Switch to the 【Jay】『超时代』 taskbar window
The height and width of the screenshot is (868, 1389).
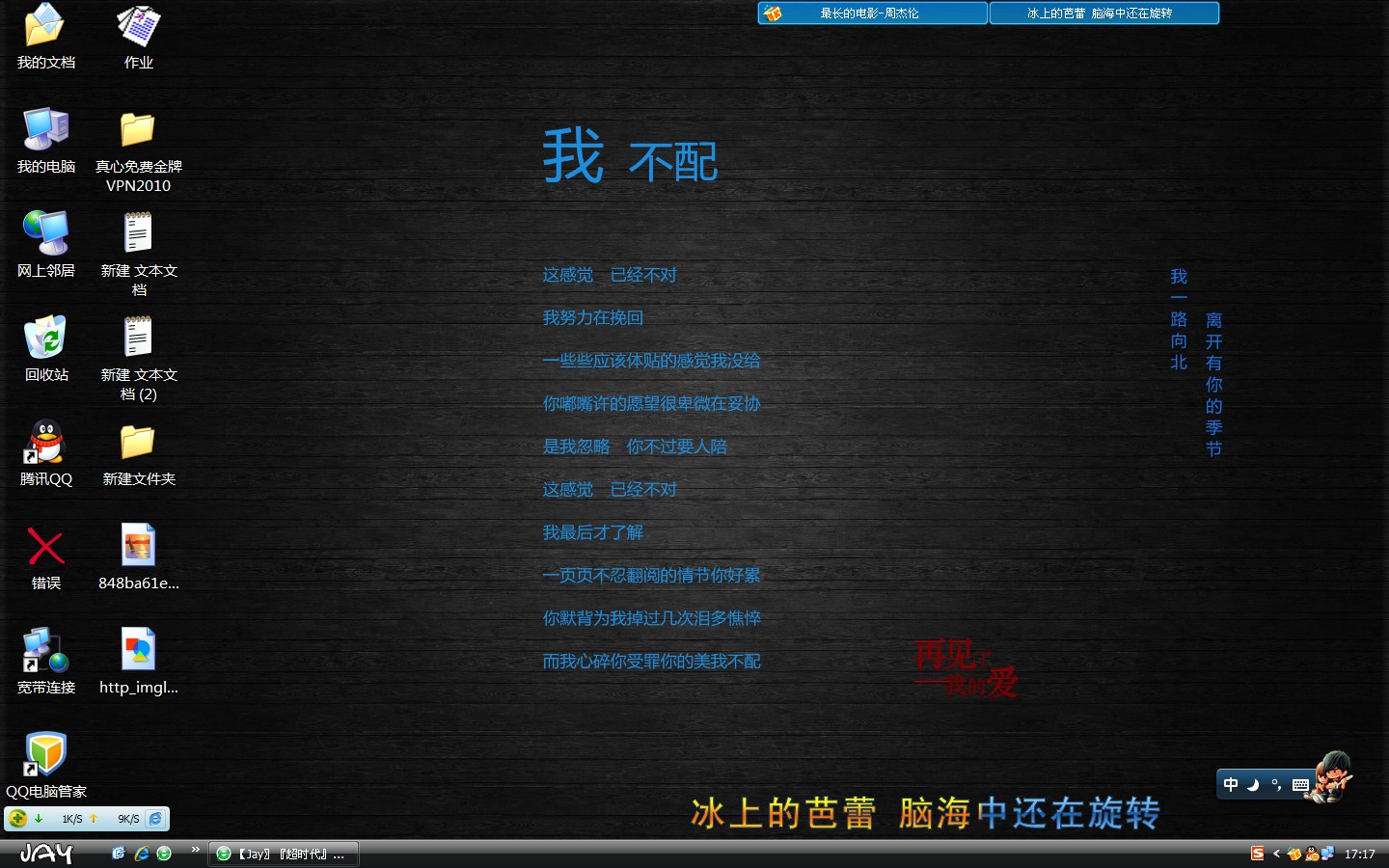tap(284, 854)
